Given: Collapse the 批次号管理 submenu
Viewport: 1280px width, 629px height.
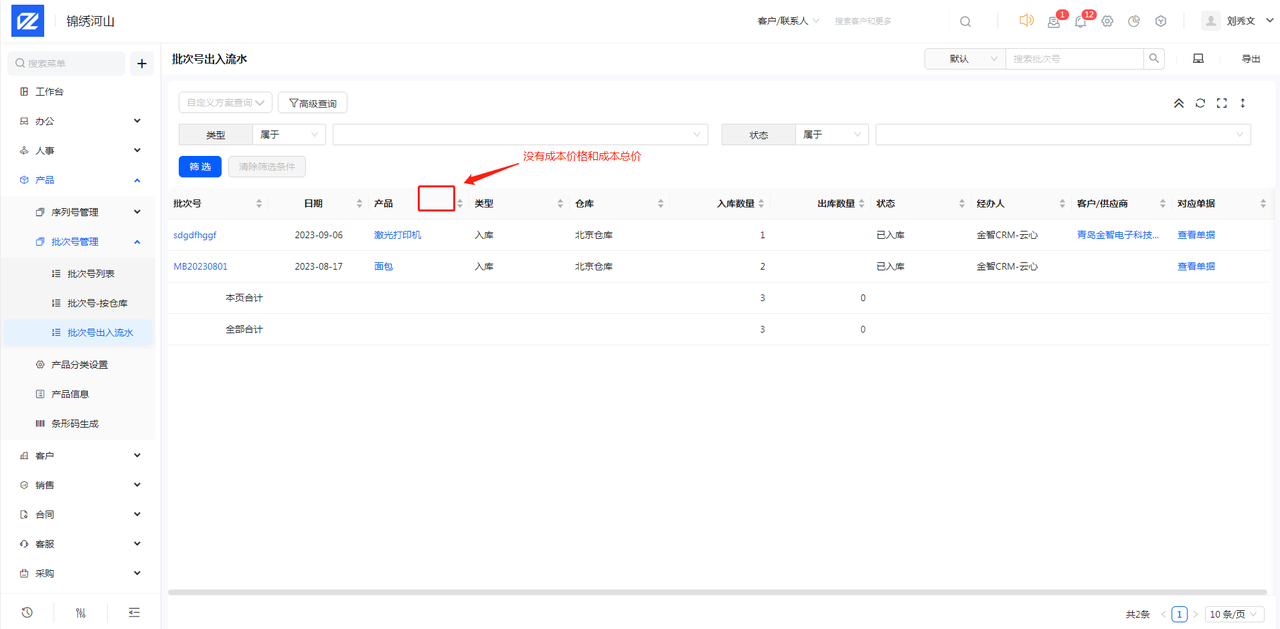Looking at the screenshot, I should [x=80, y=241].
